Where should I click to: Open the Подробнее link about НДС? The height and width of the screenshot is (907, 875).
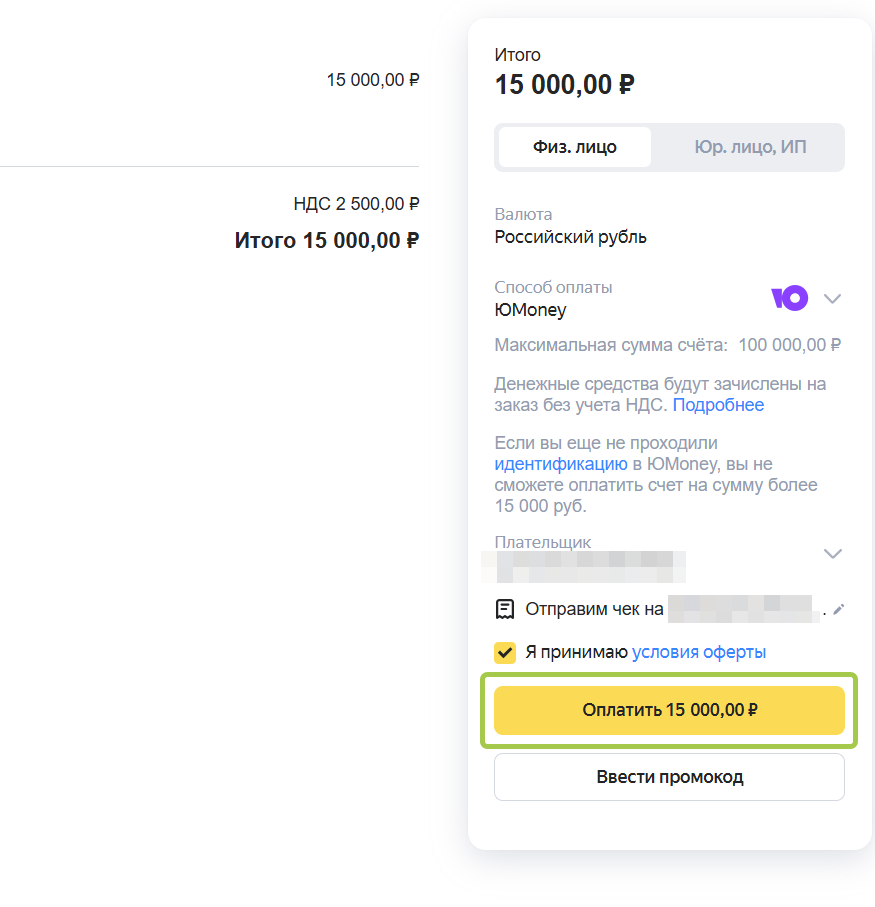(x=718, y=405)
